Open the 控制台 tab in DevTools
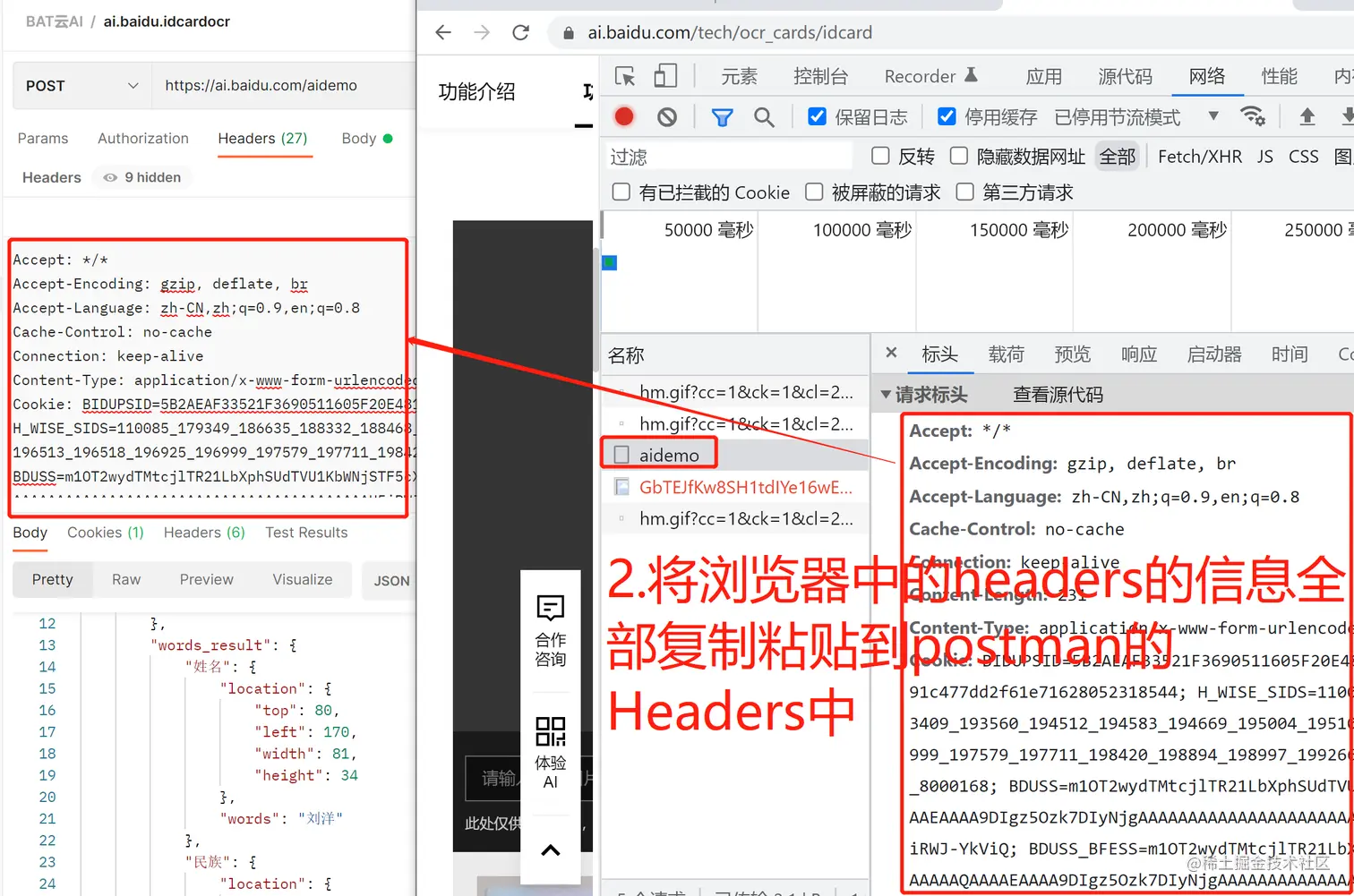This screenshot has width=1354, height=896. point(820,77)
